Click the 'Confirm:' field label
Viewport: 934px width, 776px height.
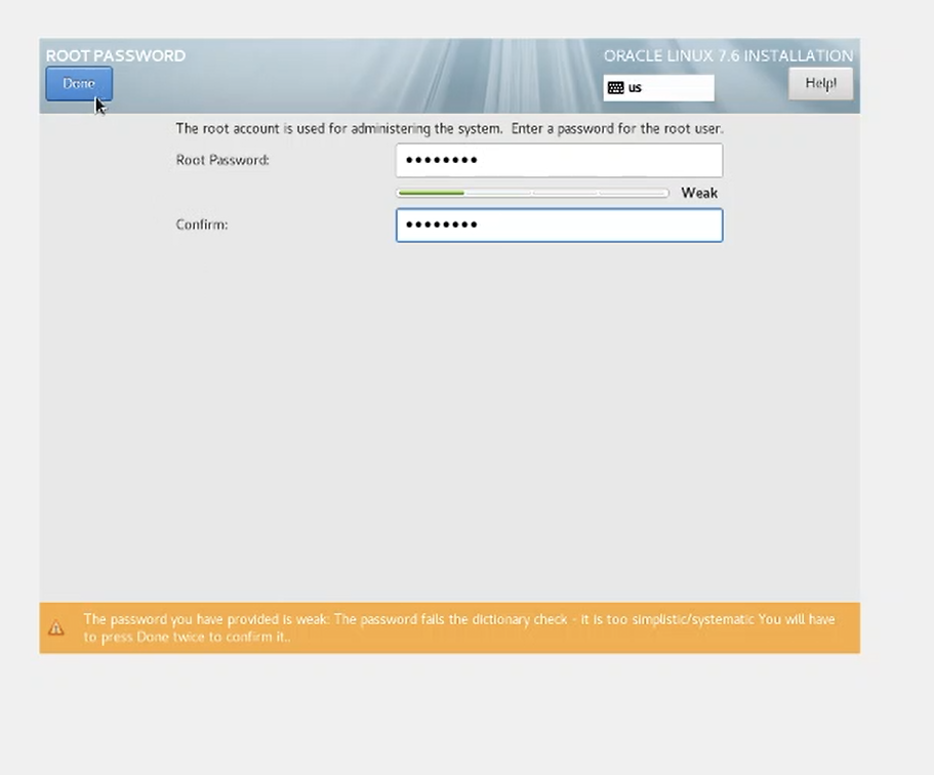tap(202, 225)
